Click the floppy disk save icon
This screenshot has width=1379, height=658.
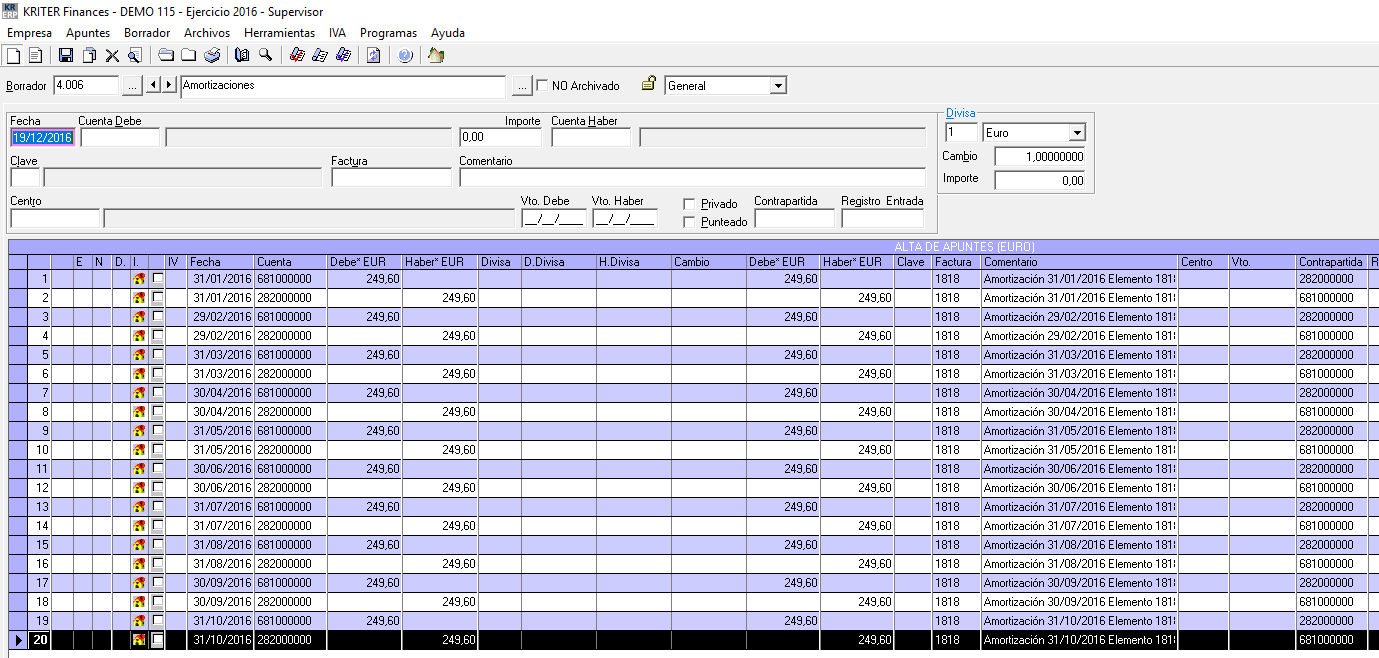point(66,56)
